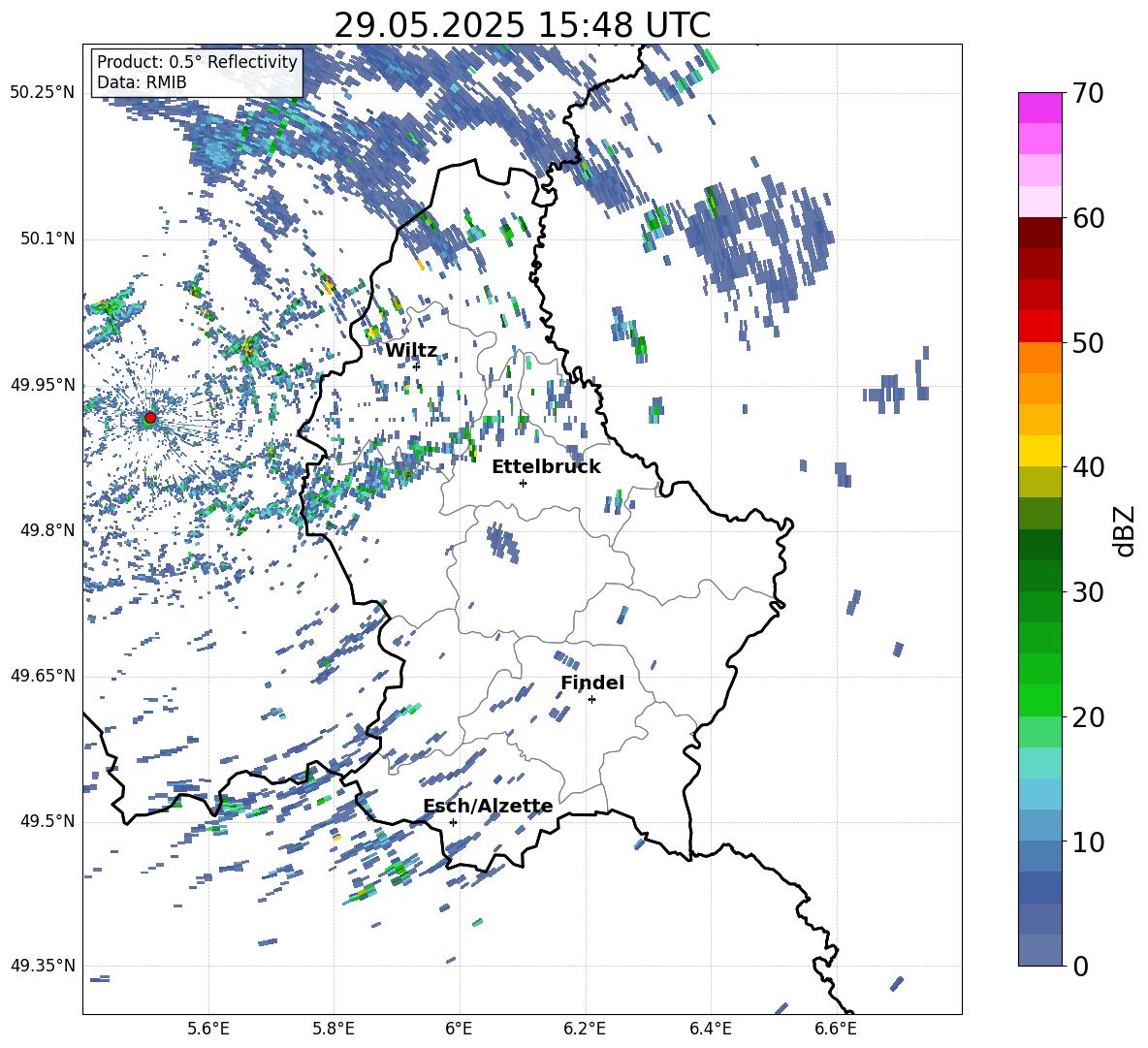The height and width of the screenshot is (1048, 1148).
Task: Click the 50 tick label on colorbar
Action: pos(1088,342)
